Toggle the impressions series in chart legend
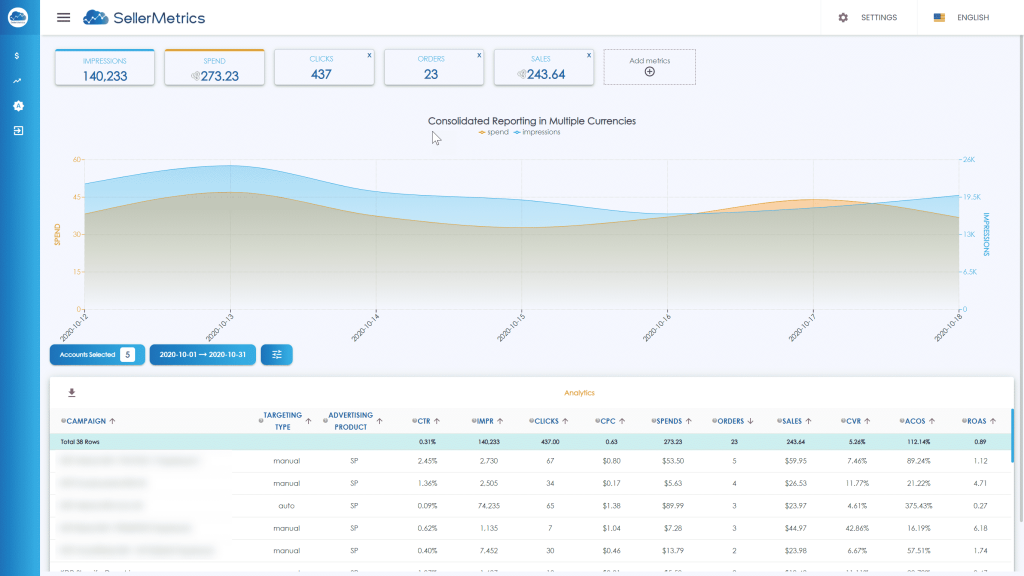The height and width of the screenshot is (576, 1024). [537, 132]
